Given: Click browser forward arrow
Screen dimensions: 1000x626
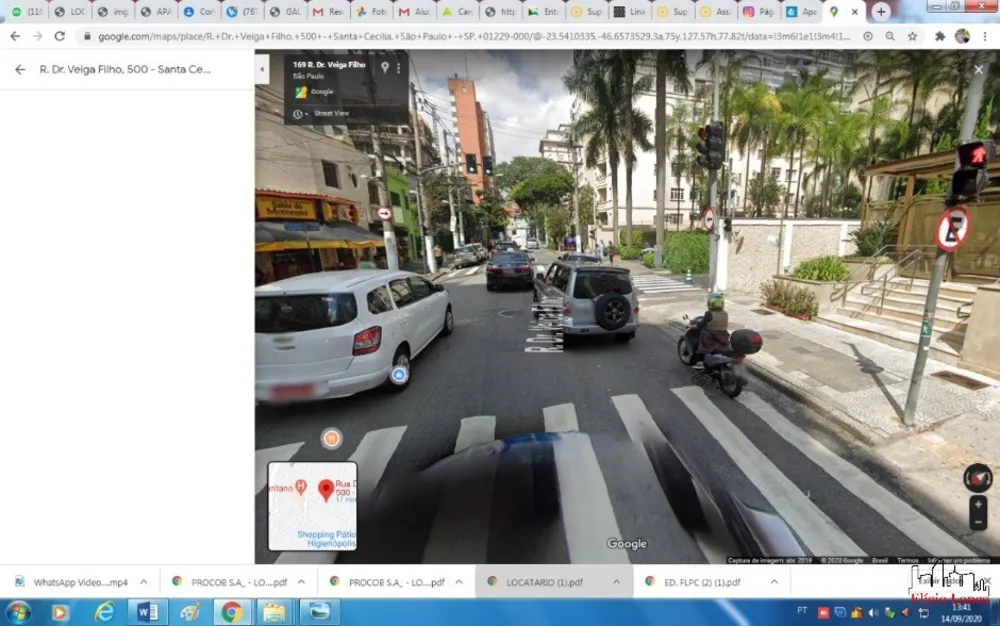Looking at the screenshot, I should point(38,37).
